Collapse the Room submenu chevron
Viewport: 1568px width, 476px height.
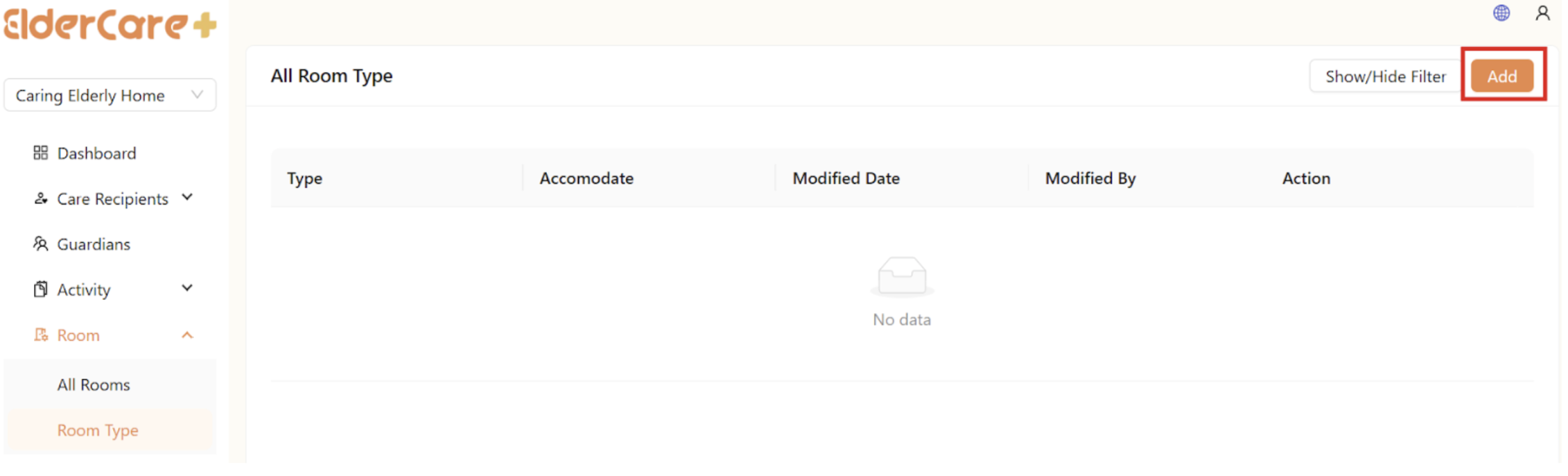pos(187,335)
